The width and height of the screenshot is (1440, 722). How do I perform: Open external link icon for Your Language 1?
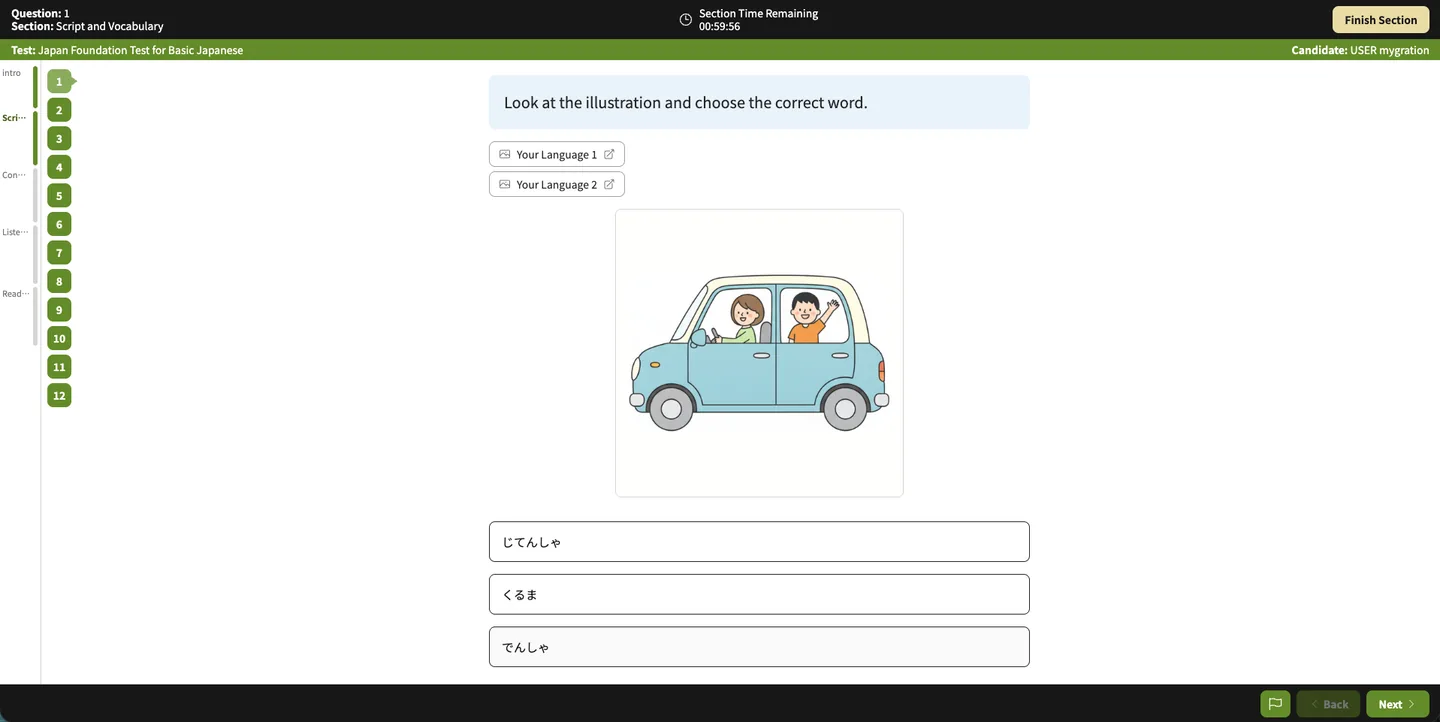(x=609, y=154)
